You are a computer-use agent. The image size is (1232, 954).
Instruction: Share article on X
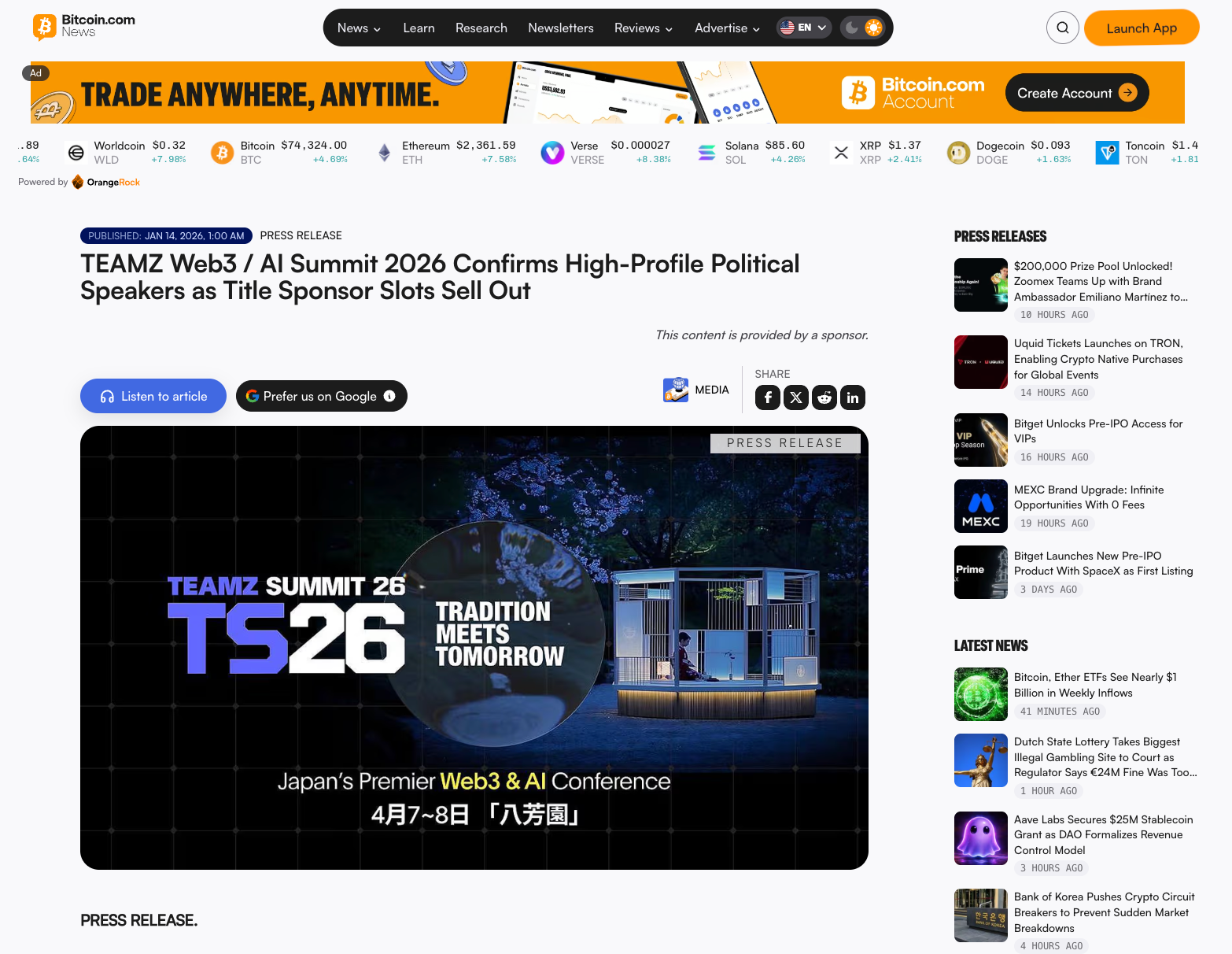(x=796, y=397)
